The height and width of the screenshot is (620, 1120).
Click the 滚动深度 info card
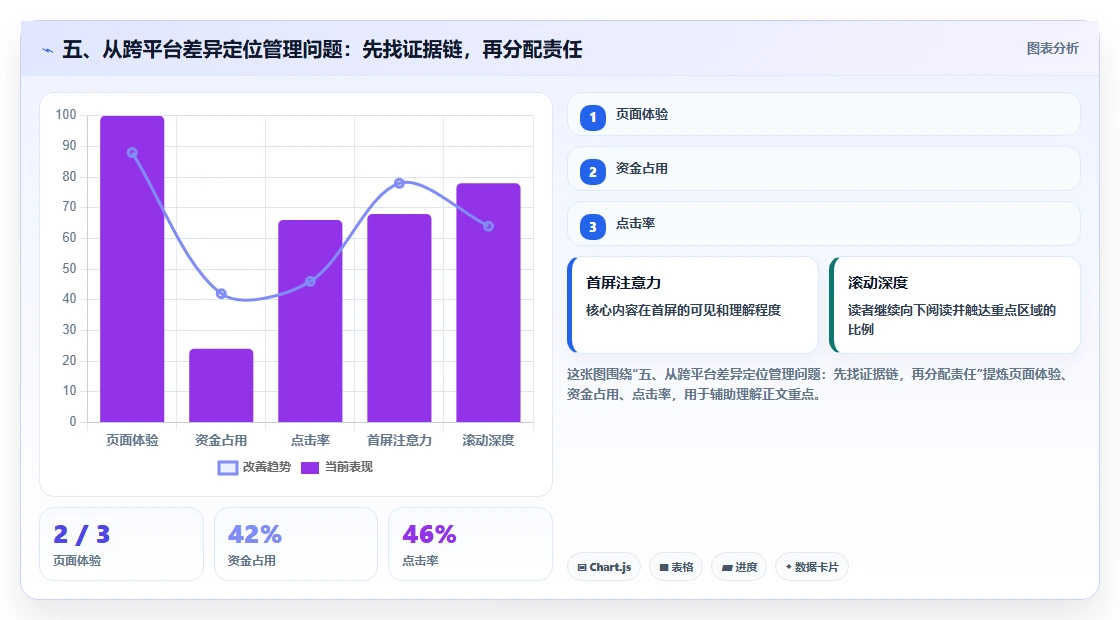tap(955, 305)
